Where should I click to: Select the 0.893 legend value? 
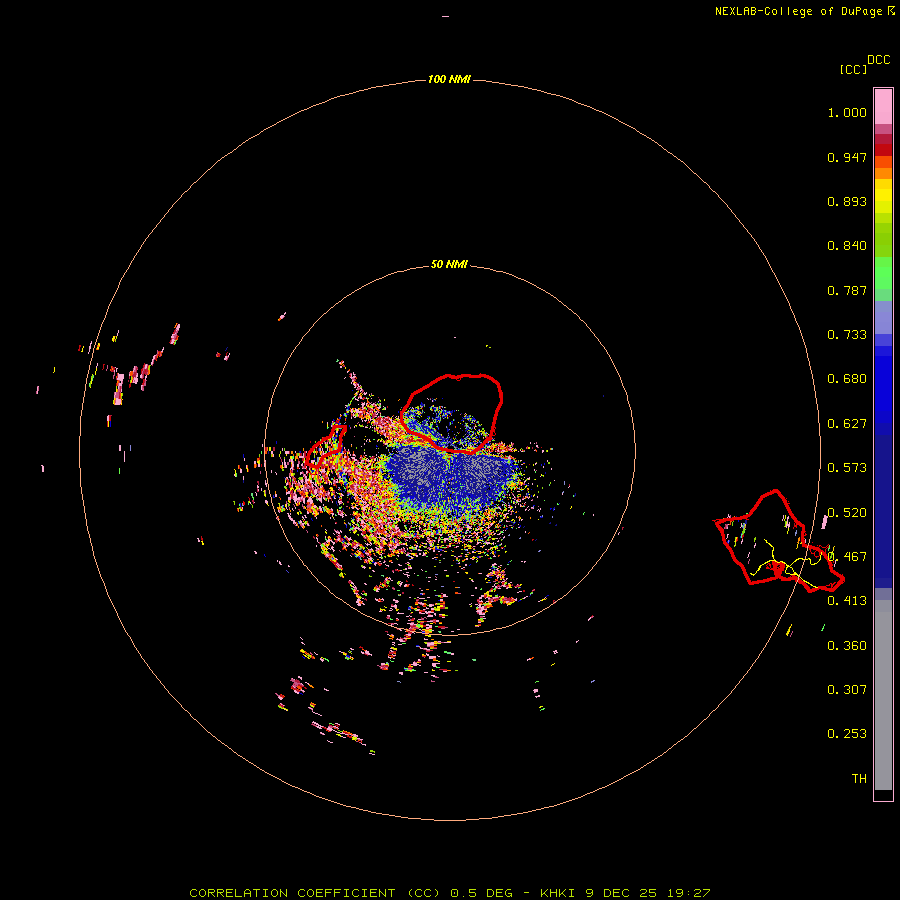847,201
